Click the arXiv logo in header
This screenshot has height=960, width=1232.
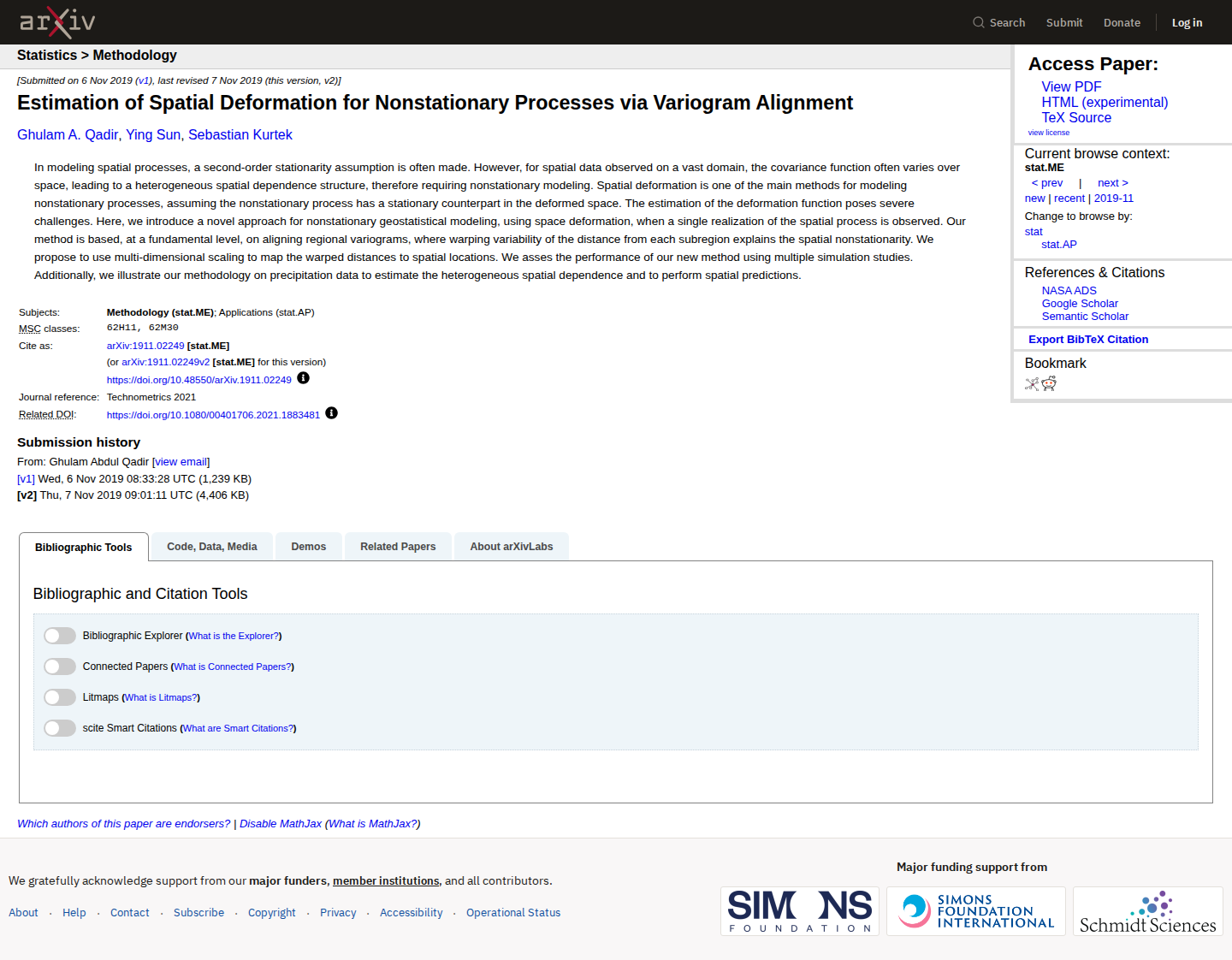(57, 22)
